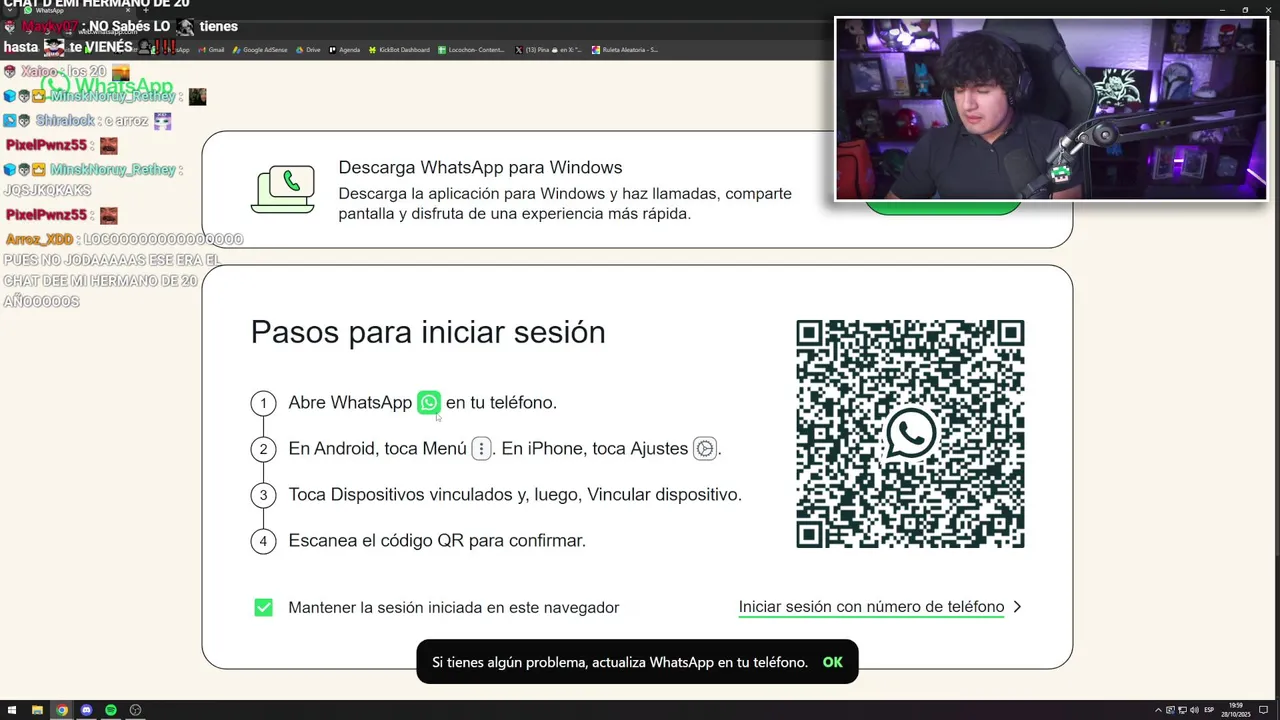Click step 3 'Toca Dispositivos vinculados' text
The height and width of the screenshot is (720, 1280).
coord(515,495)
